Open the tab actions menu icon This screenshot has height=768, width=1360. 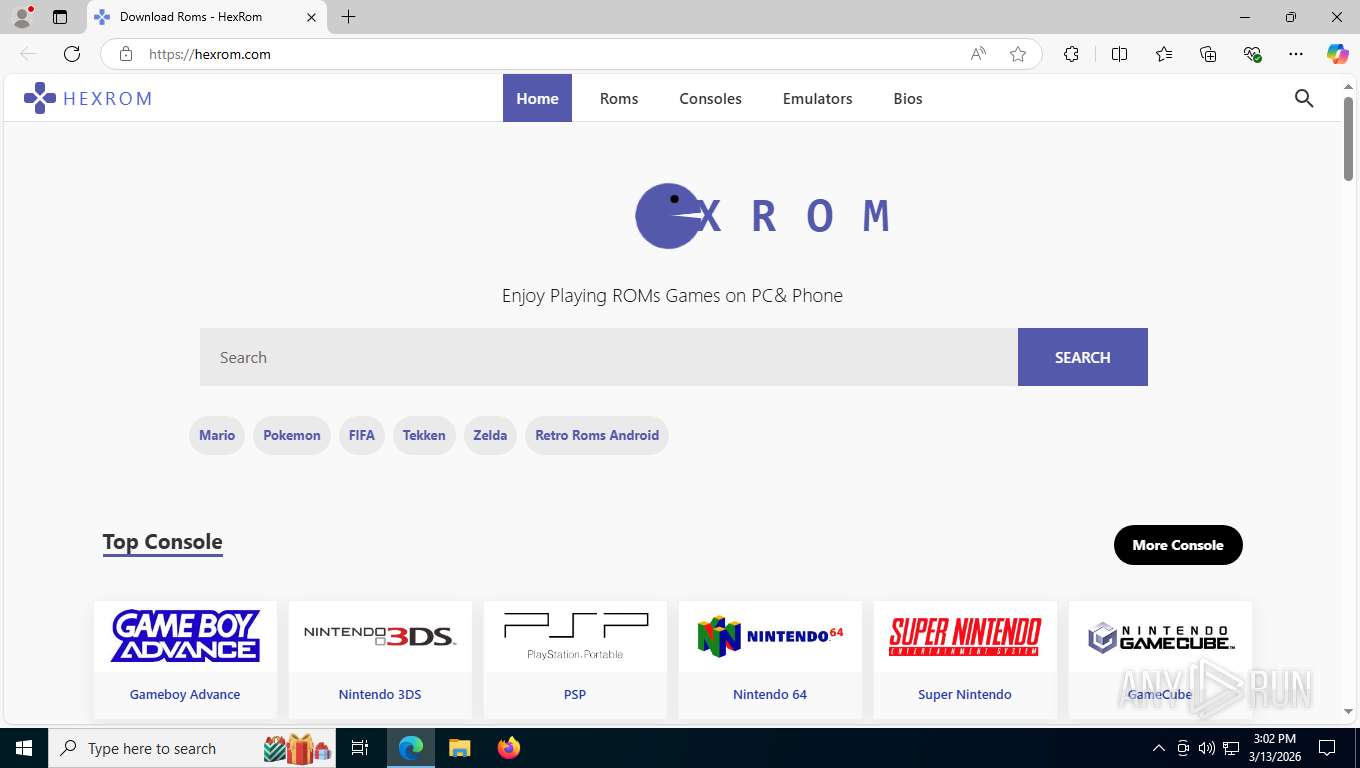point(60,17)
